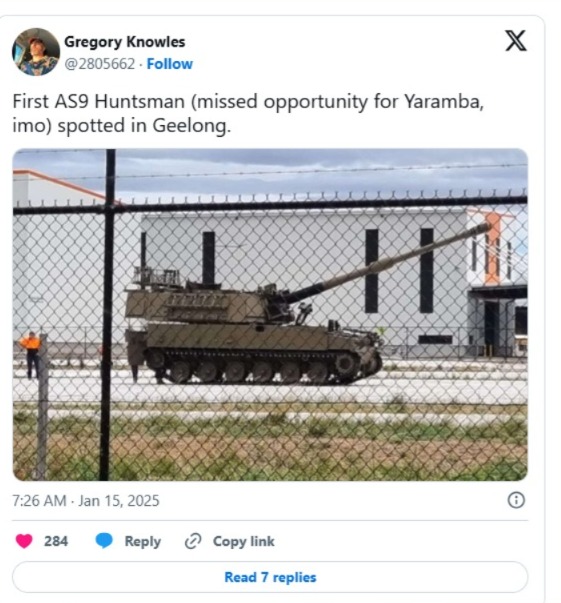561x603 pixels.
Task: Click the grassy foreground of the photo
Action: click(270, 446)
